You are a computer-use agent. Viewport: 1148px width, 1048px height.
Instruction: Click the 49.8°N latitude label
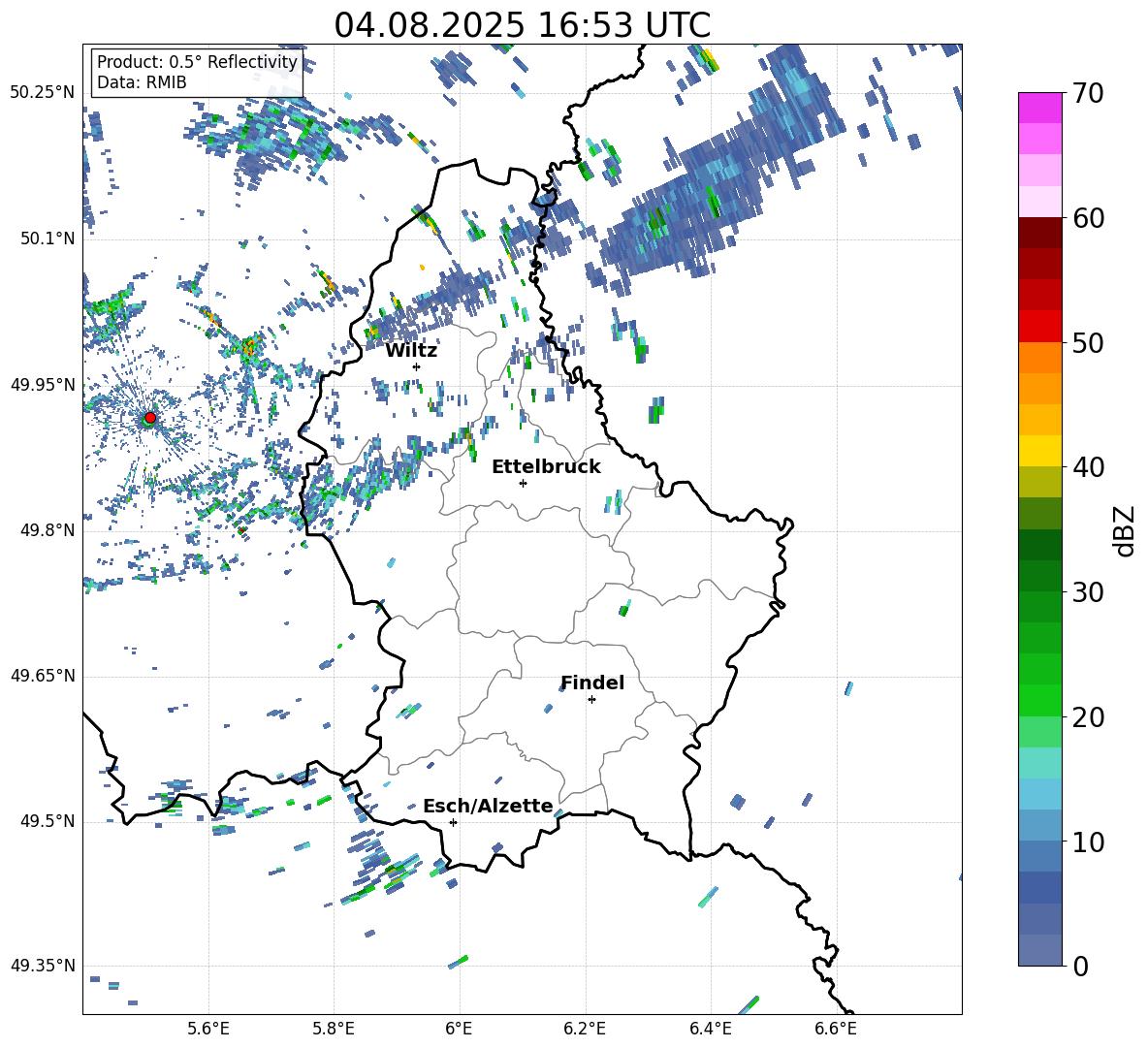tap(47, 530)
